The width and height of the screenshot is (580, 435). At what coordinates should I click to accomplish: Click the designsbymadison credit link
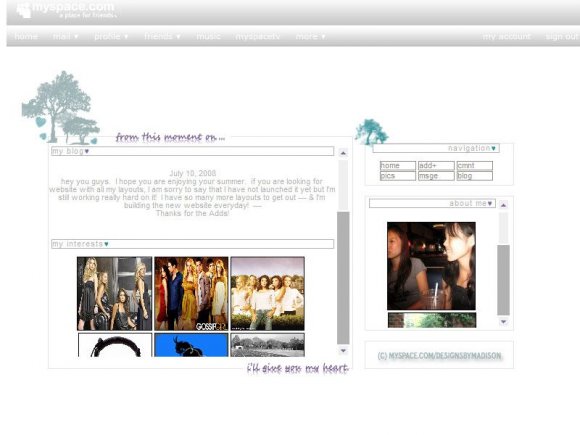[439, 356]
